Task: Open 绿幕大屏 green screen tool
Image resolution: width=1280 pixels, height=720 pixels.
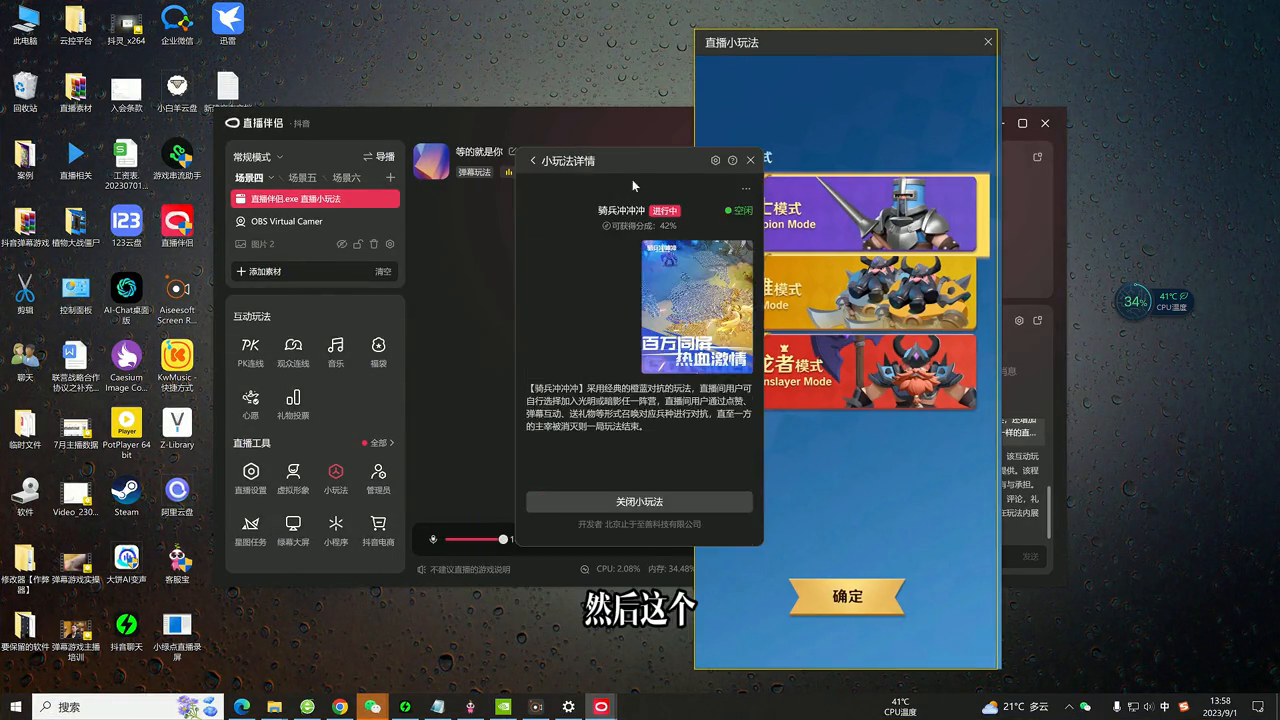Action: click(293, 530)
